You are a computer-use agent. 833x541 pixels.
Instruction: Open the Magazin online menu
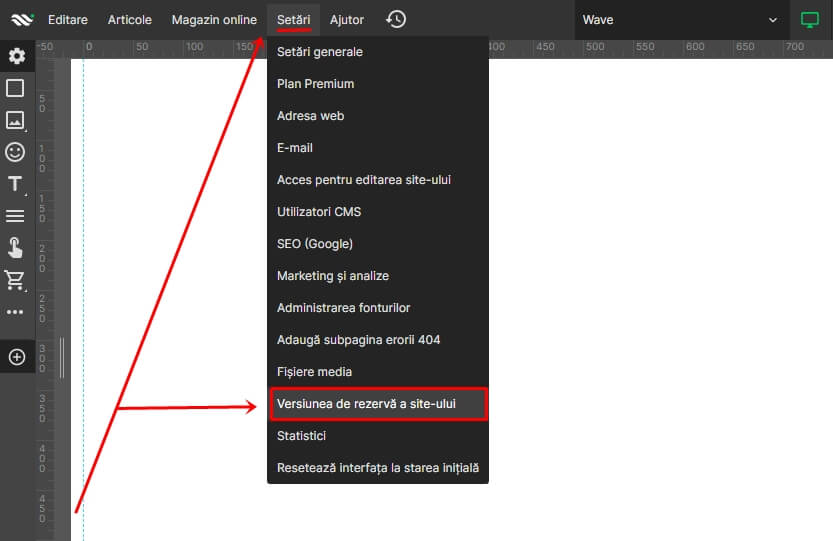click(x=214, y=20)
